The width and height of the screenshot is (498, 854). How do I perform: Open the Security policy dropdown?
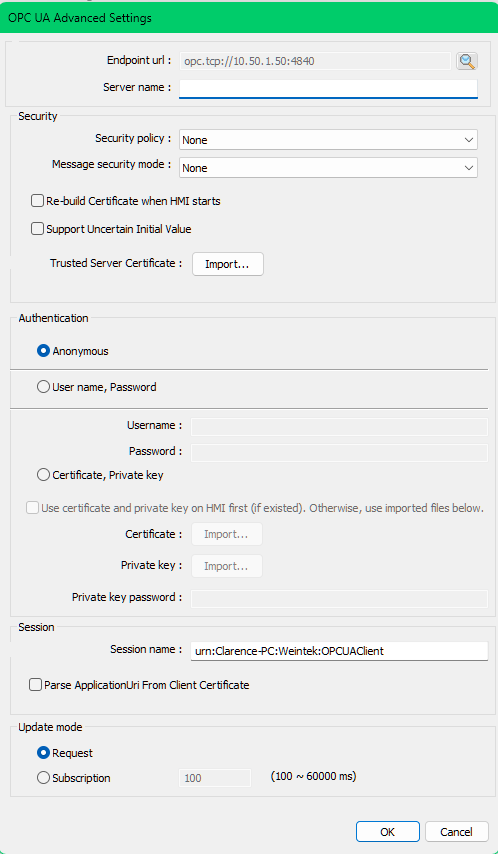pos(329,140)
